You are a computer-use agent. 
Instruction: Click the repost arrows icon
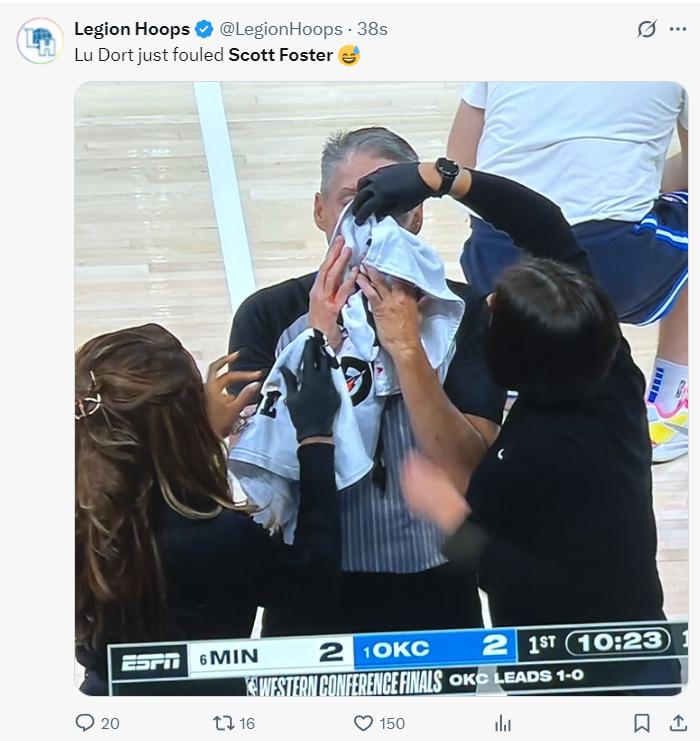[222, 723]
